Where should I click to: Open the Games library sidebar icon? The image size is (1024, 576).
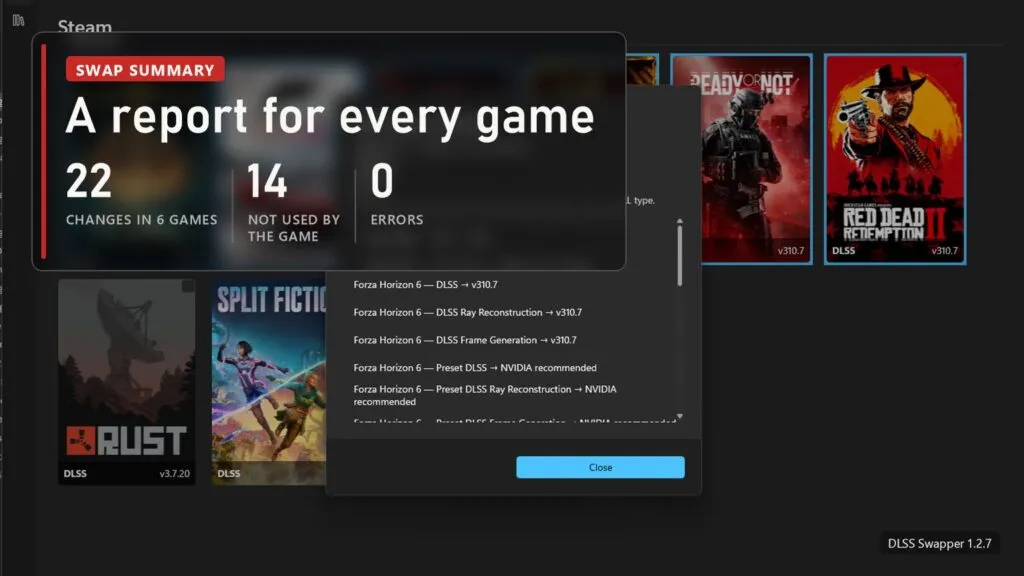coord(18,20)
